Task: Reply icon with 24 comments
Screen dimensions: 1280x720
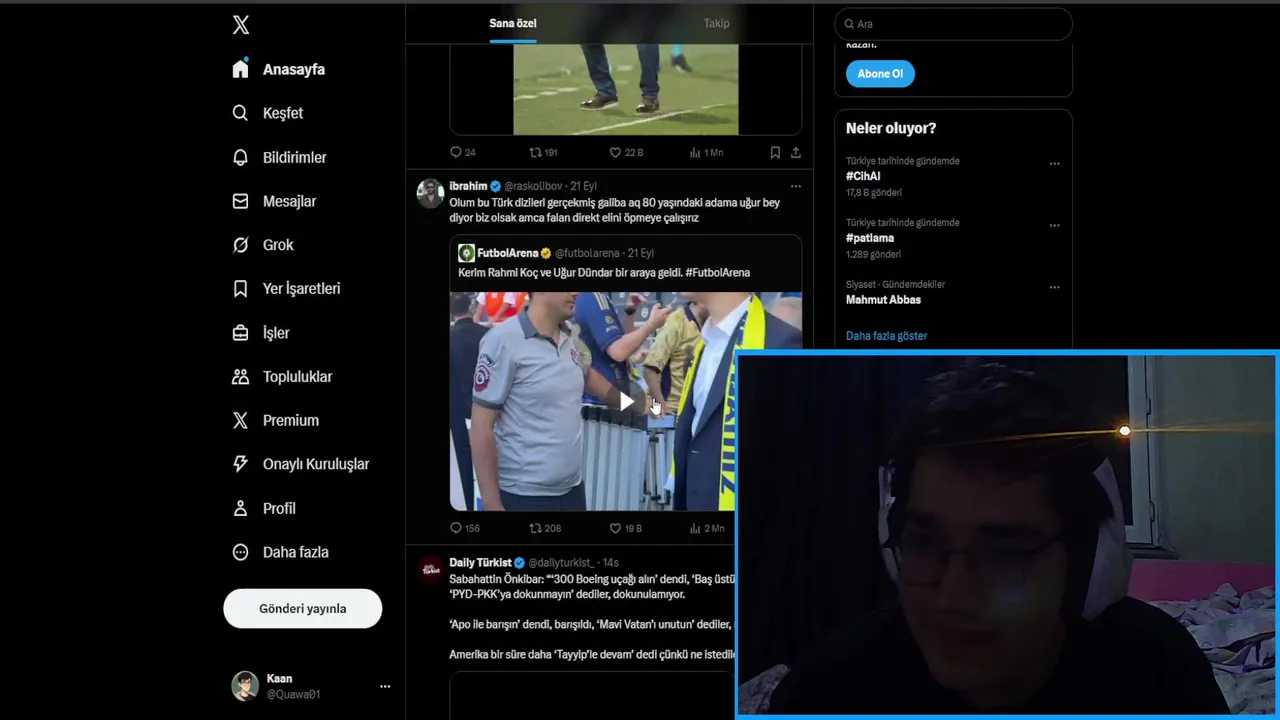Action: pos(456,153)
